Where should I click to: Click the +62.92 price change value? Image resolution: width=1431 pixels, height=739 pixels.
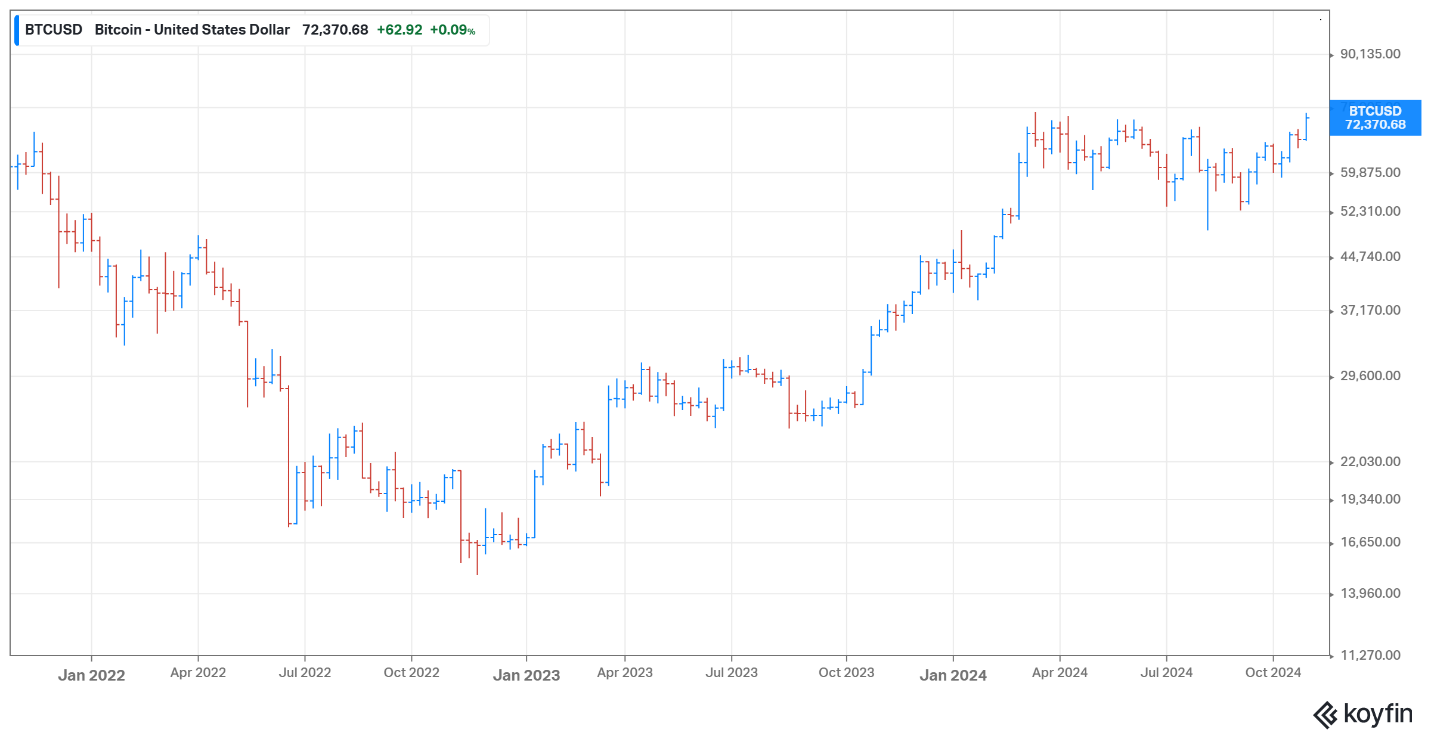399,30
